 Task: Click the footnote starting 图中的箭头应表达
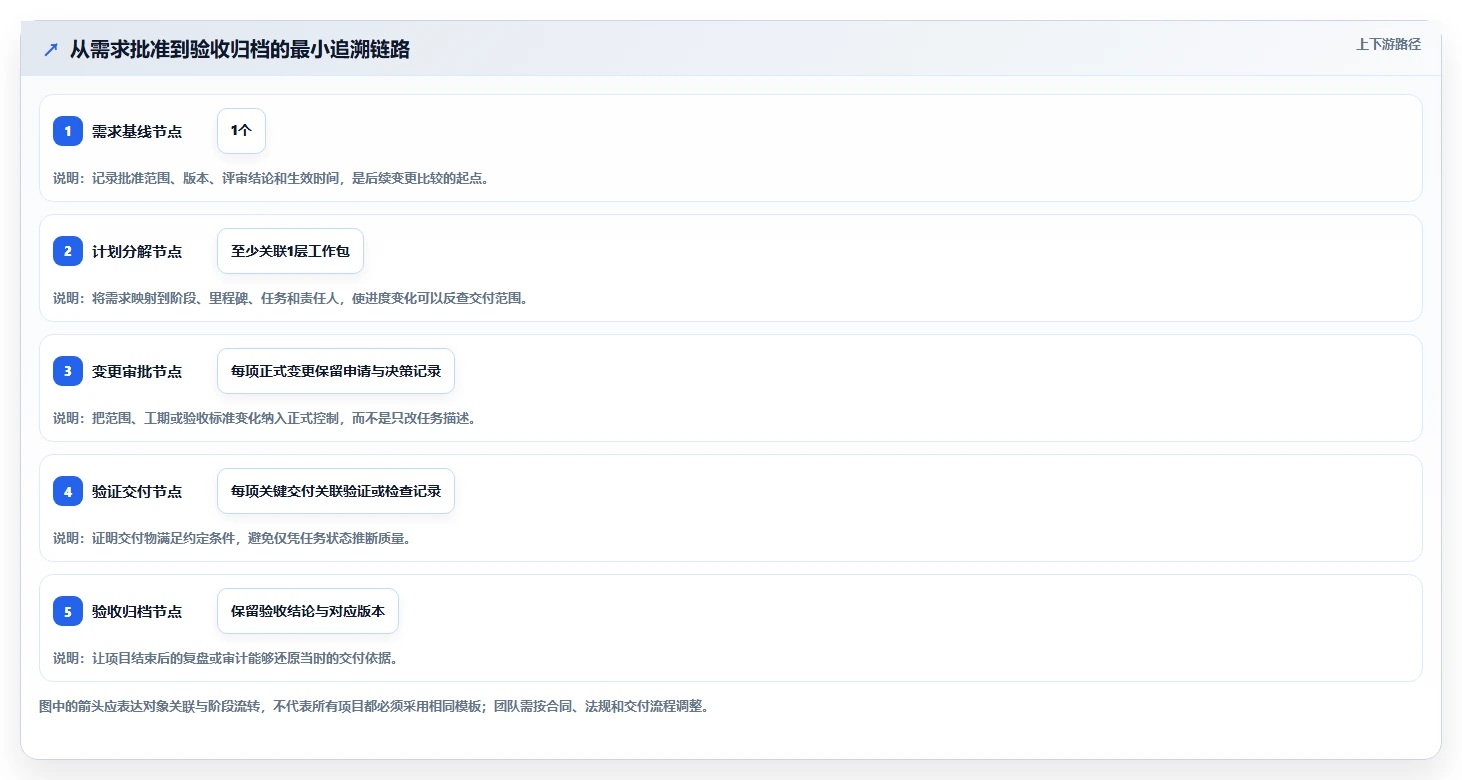(x=374, y=706)
